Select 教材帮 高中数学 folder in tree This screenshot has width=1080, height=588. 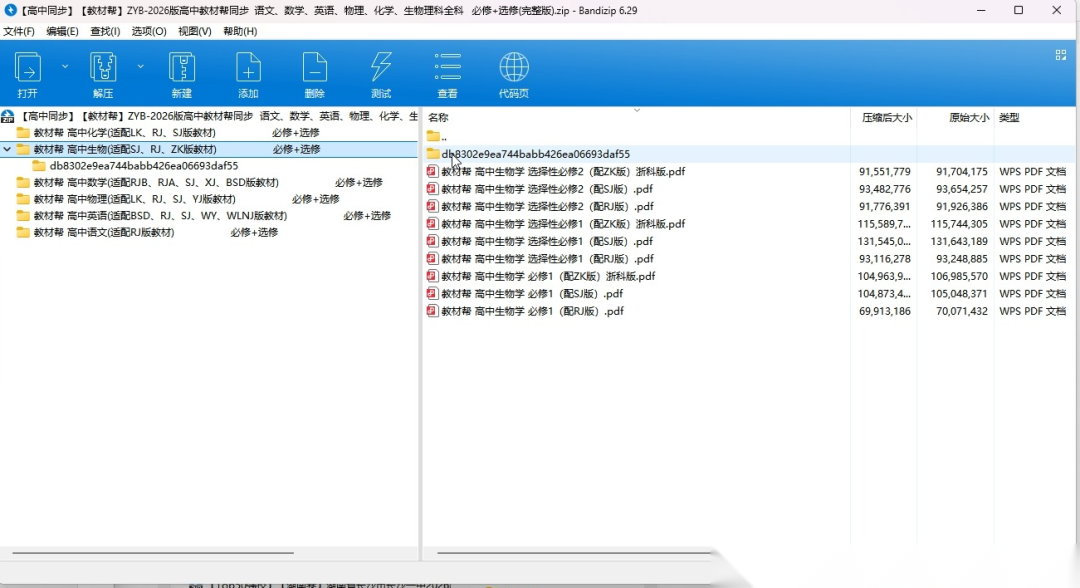(156, 183)
